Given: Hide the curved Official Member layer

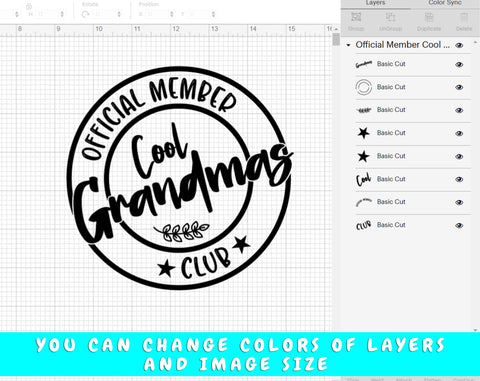Looking at the screenshot, I should [459, 202].
